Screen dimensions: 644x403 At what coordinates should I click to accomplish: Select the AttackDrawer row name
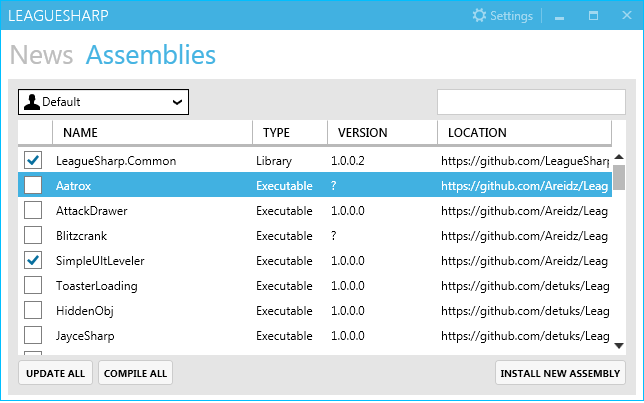[x=92, y=211]
